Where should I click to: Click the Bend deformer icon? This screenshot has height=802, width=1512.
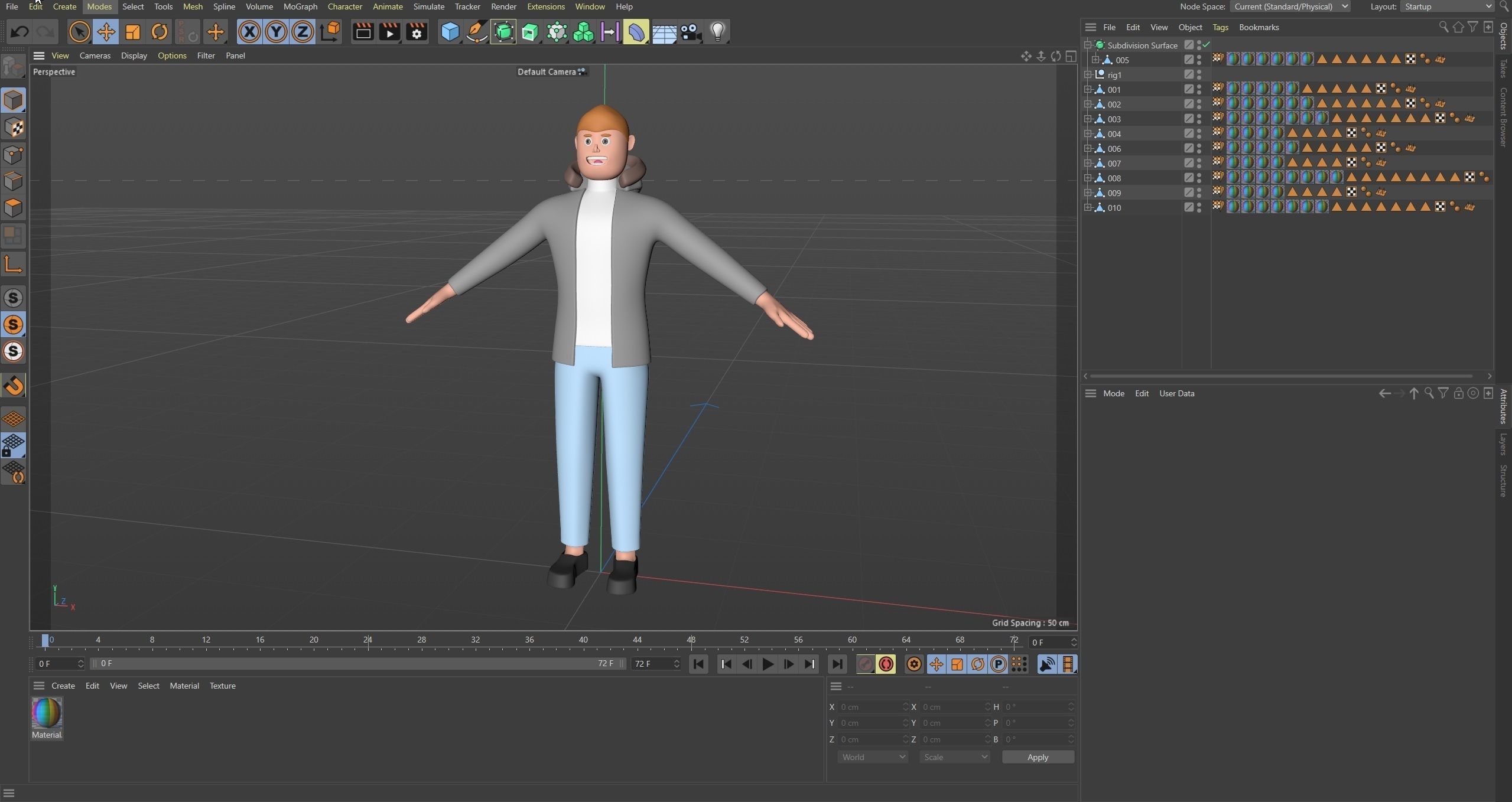pyautogui.click(x=636, y=32)
